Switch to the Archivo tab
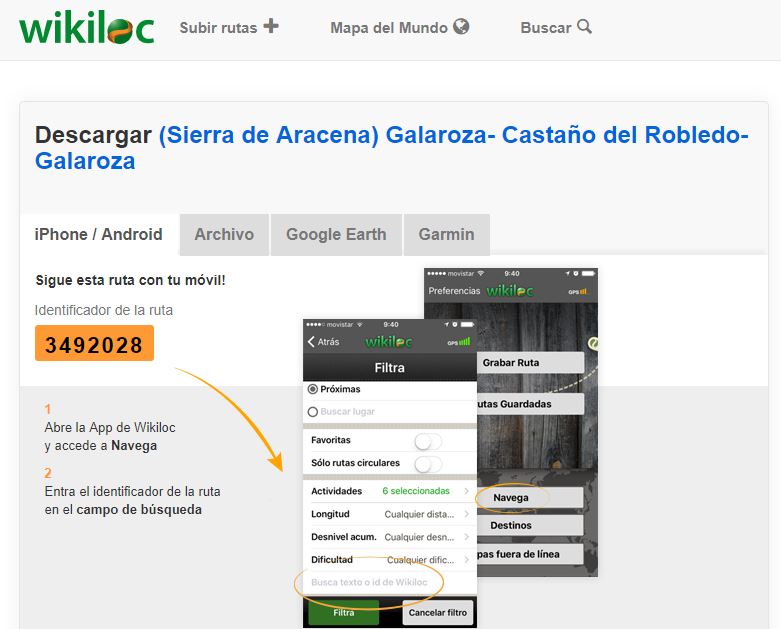The height and width of the screenshot is (629, 781). [x=224, y=235]
